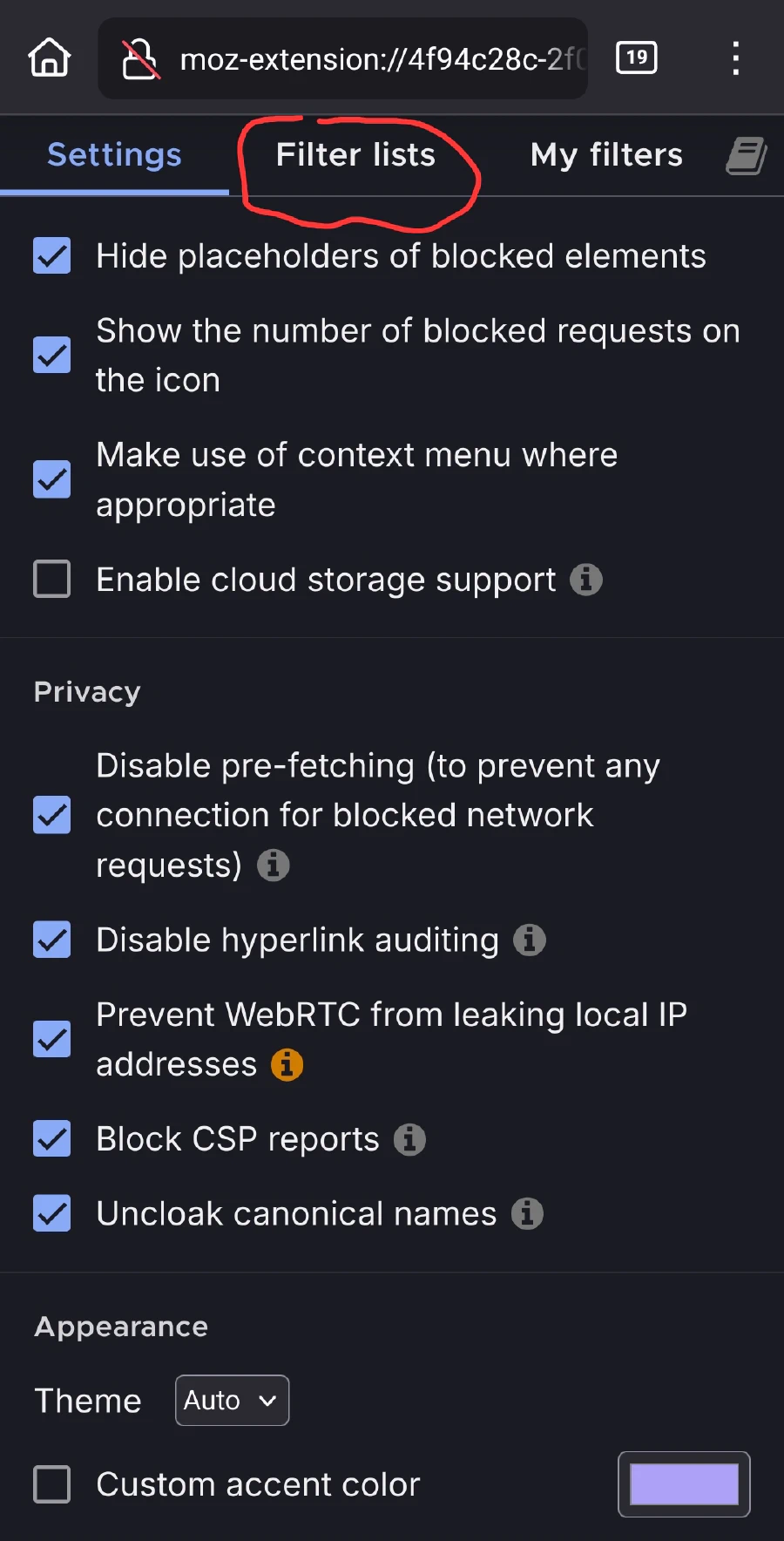Enable cloud storage support
The height and width of the screenshot is (1541, 784).
click(x=51, y=579)
